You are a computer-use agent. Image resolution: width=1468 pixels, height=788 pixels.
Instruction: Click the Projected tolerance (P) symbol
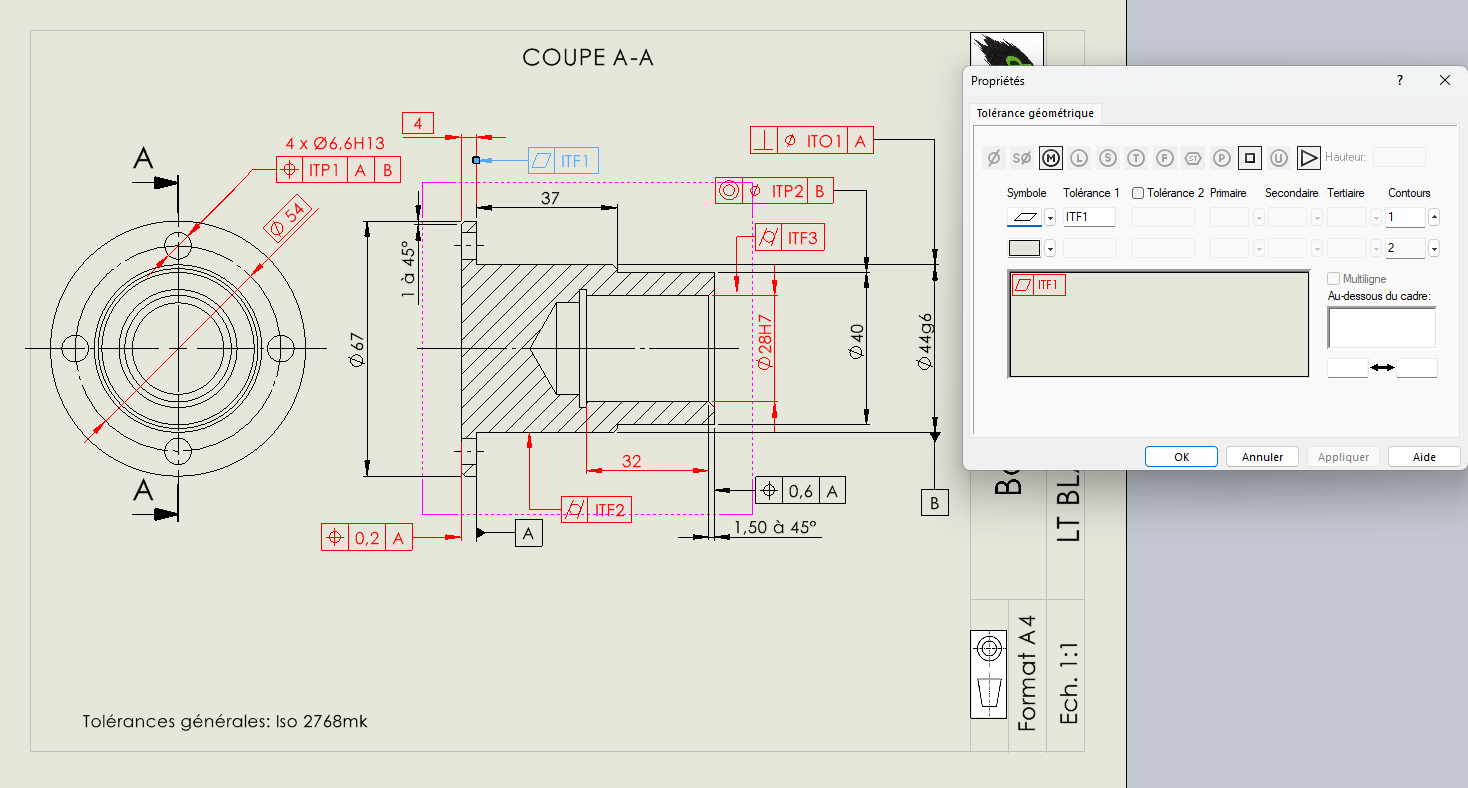[x=1221, y=157]
